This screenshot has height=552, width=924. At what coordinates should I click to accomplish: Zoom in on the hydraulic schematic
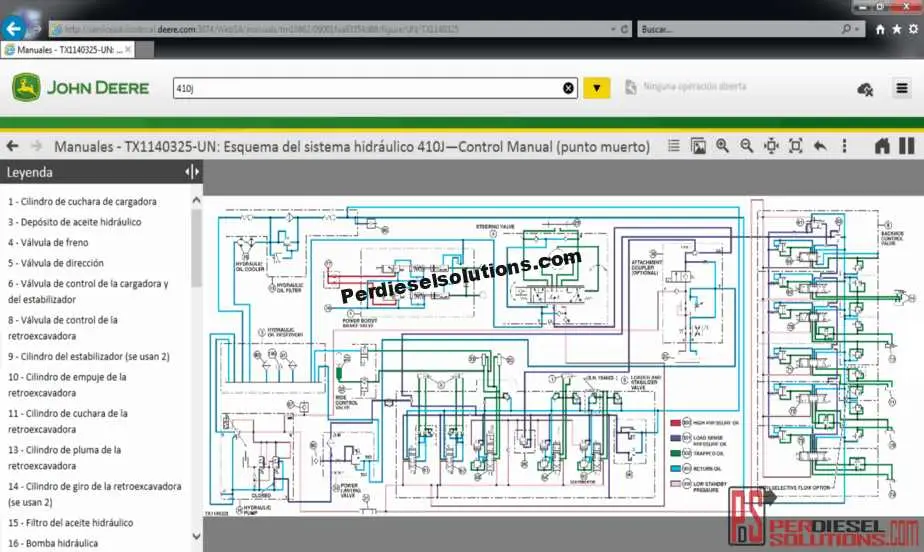pos(722,146)
